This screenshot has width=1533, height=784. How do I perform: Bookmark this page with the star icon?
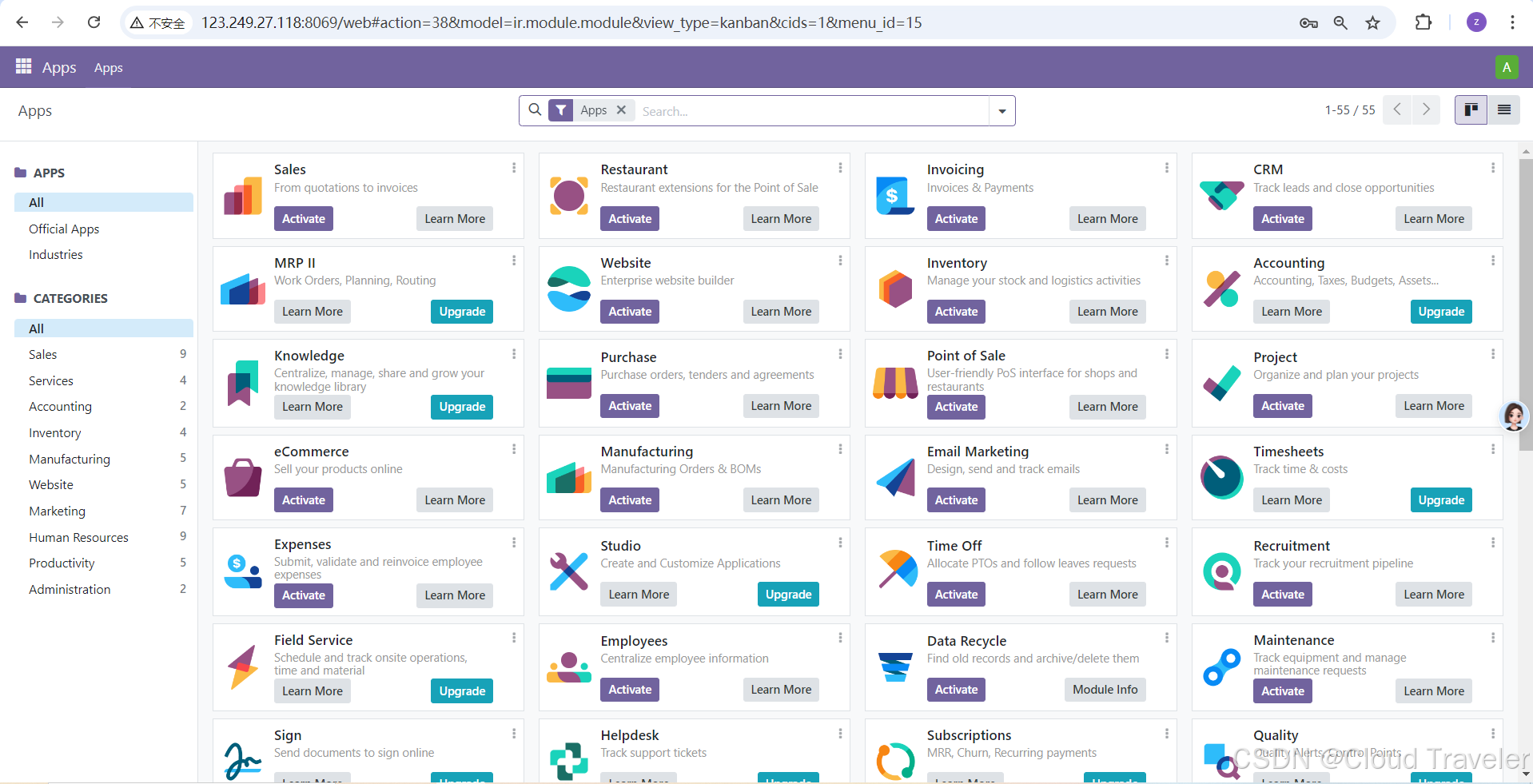1372,22
